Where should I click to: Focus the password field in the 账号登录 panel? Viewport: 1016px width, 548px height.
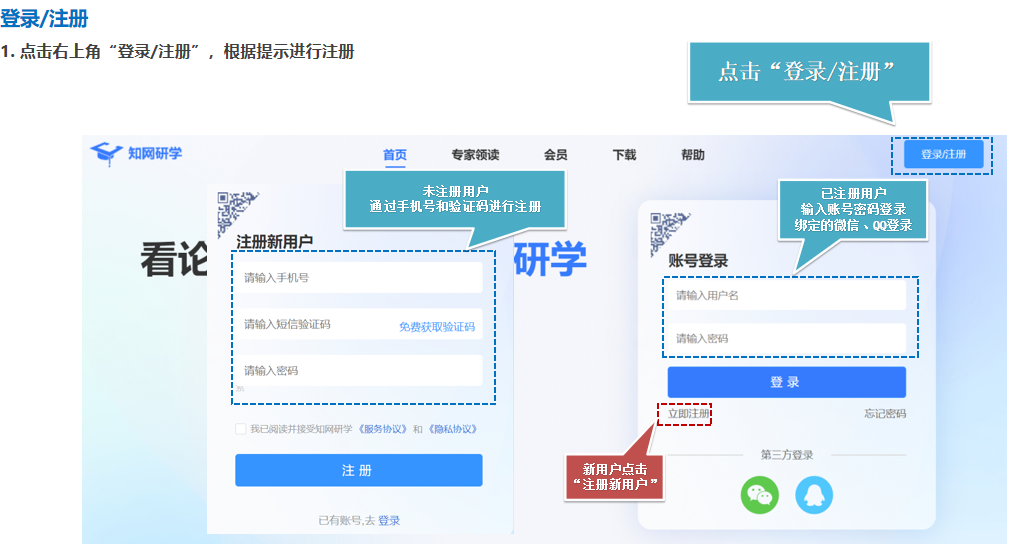[787, 338]
